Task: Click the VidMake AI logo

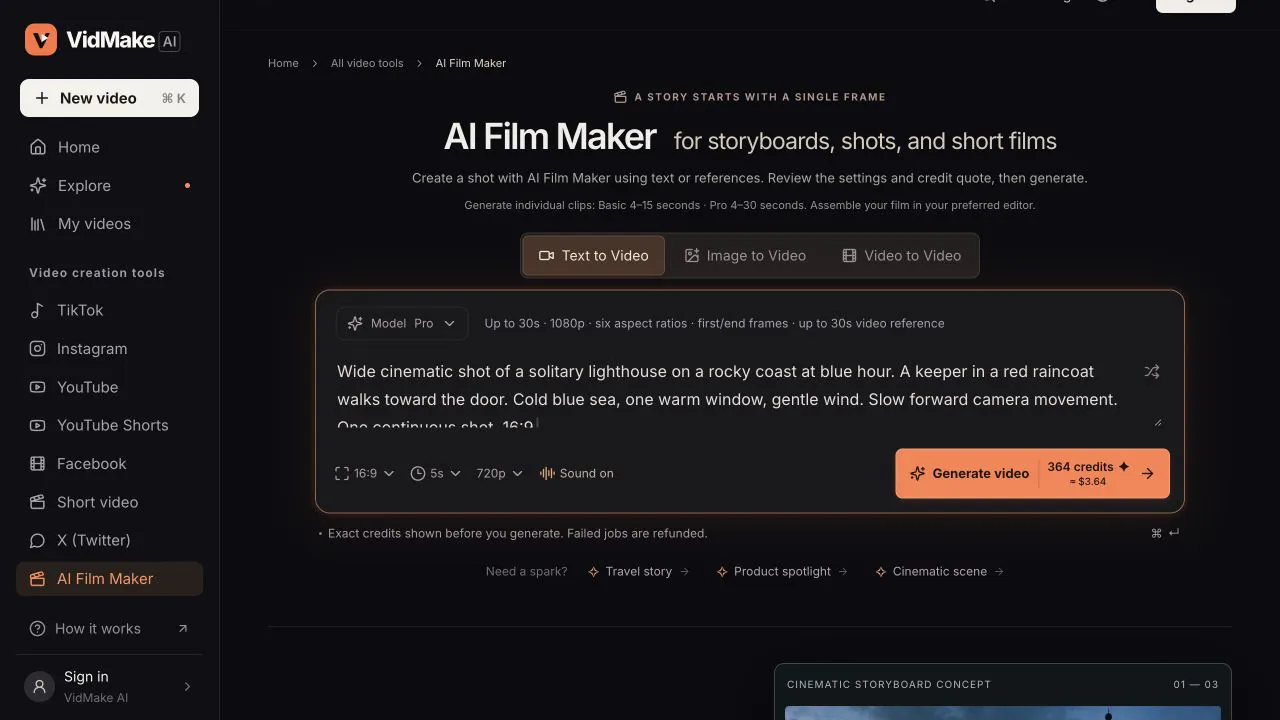Action: [x=102, y=40]
